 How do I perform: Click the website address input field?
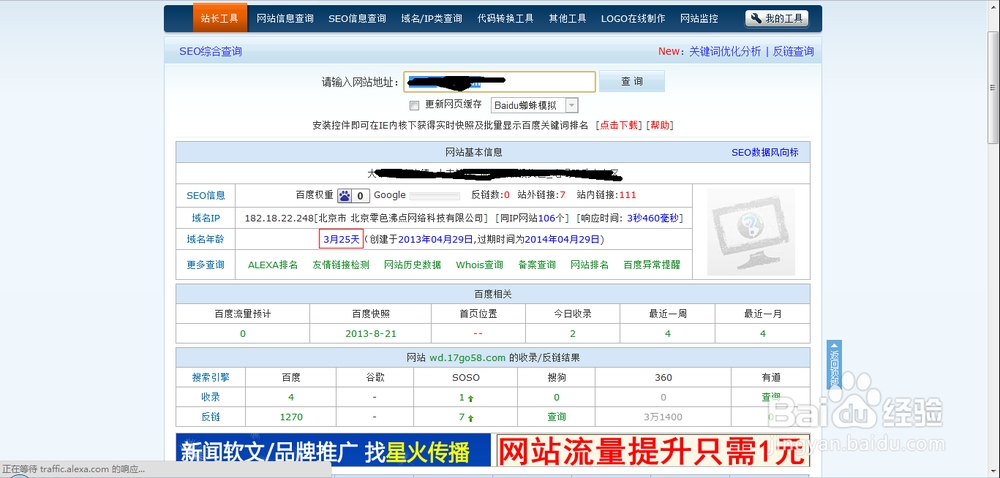(x=500, y=82)
